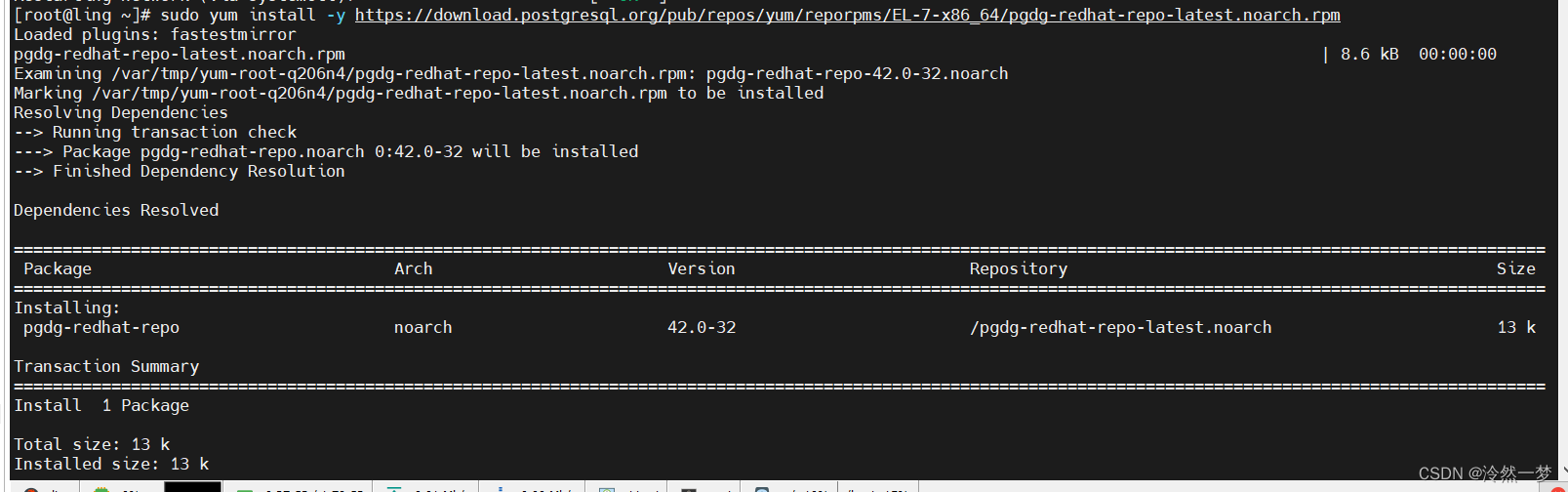Screen dimensions: 1568x492
Task: Click the 'Installed size: 13 k' line
Action: tap(111, 464)
